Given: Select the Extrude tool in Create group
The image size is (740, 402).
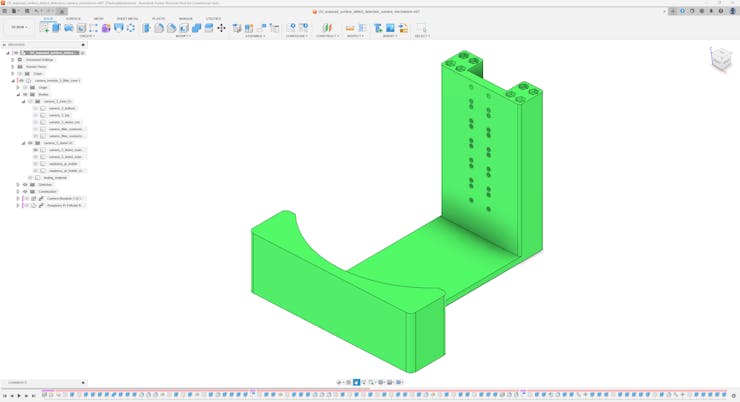Looking at the screenshot, I should click(x=57, y=28).
